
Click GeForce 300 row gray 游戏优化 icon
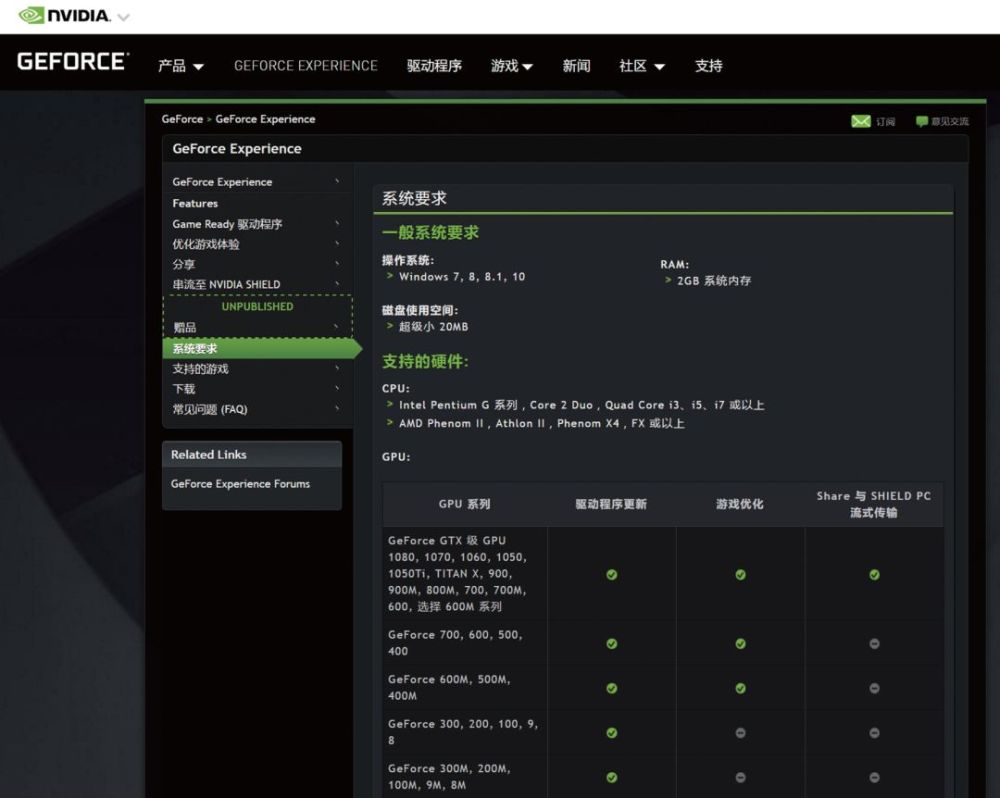740,733
